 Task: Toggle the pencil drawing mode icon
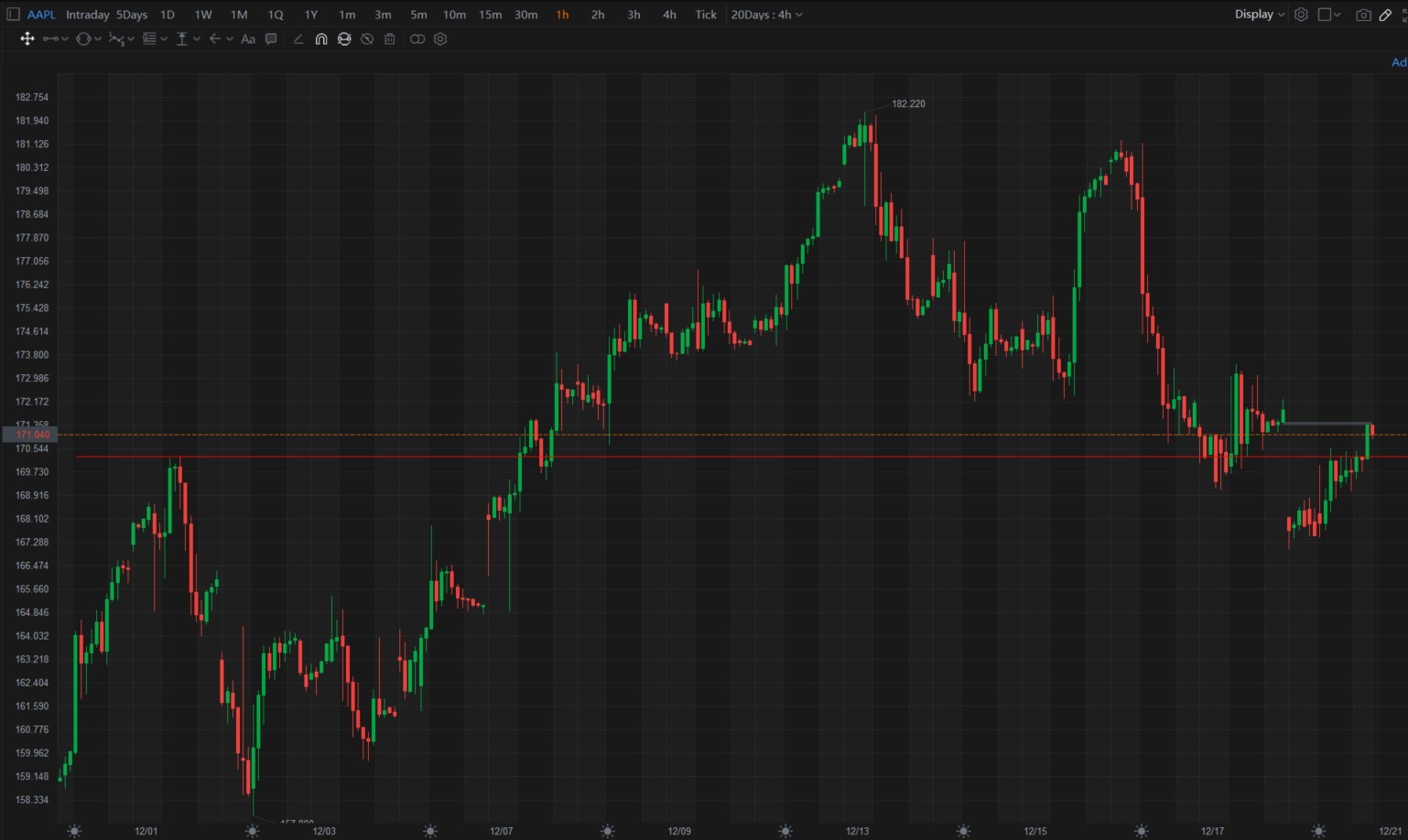point(1386,15)
